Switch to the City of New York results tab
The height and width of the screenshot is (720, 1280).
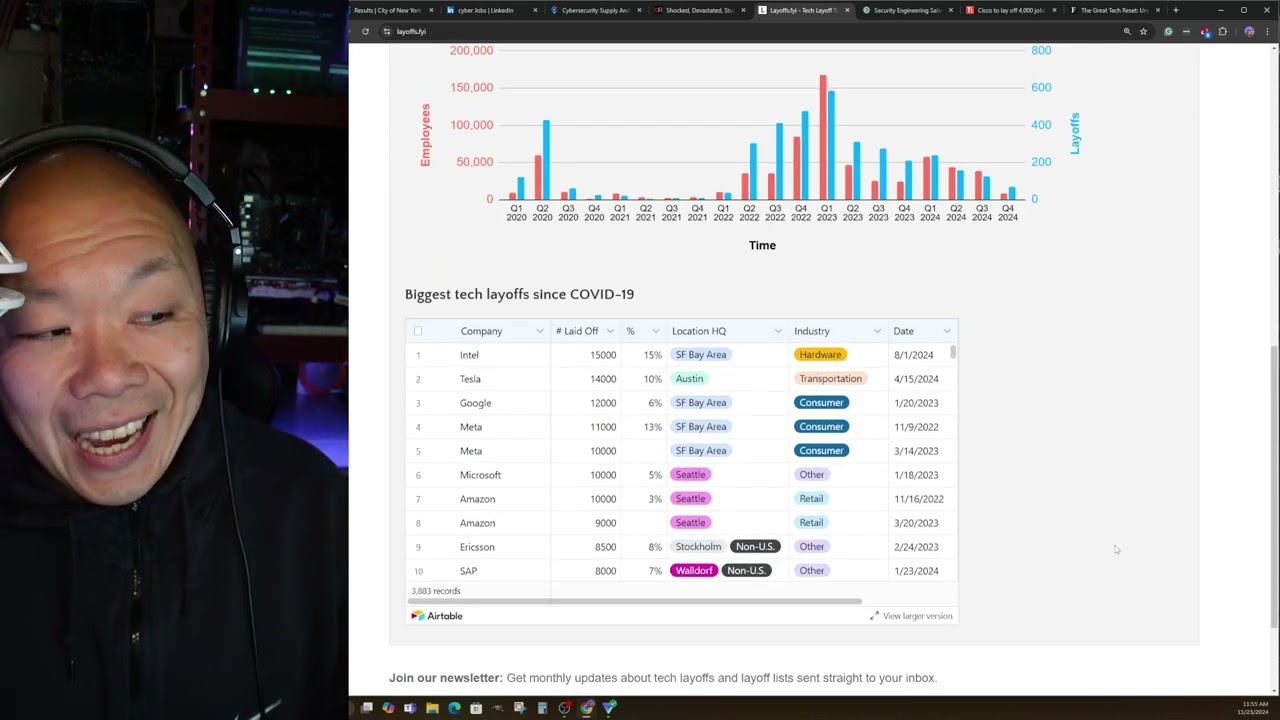click(393, 10)
